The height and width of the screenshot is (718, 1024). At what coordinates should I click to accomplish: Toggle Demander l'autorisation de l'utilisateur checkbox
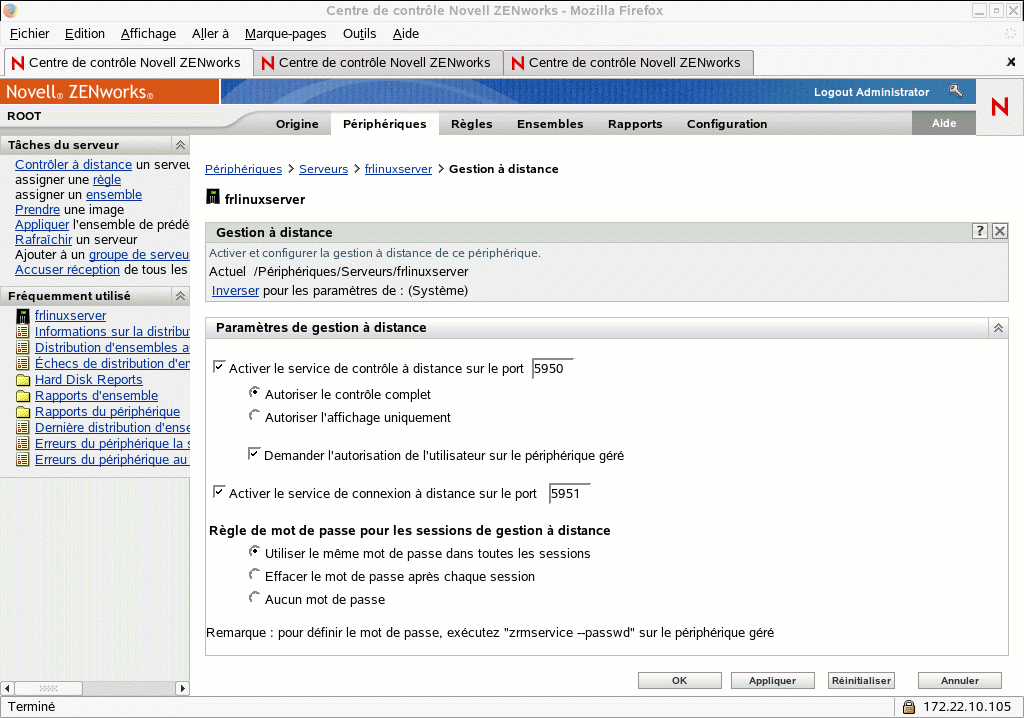coord(254,453)
